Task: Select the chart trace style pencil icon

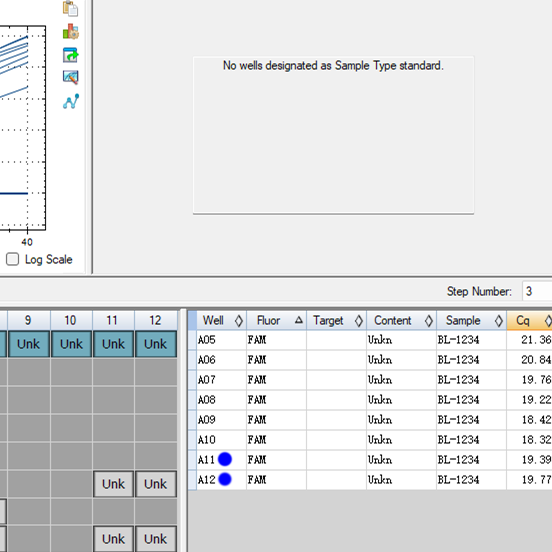Action: 70,77
